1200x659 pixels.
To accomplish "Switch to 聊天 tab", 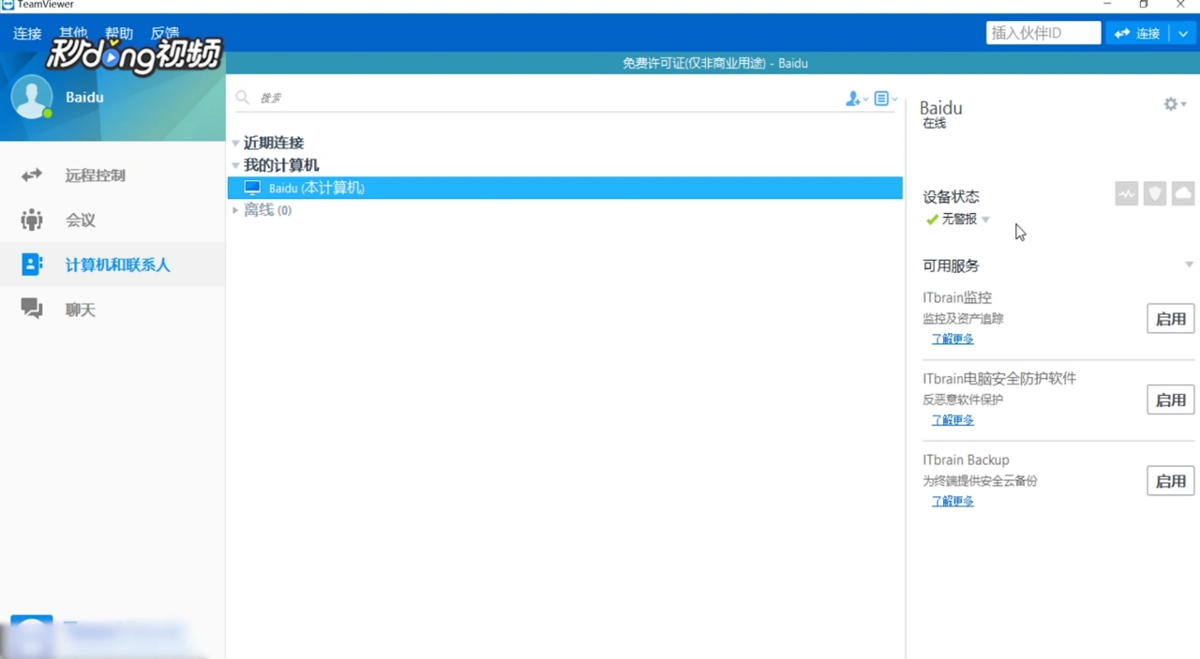I will point(112,310).
